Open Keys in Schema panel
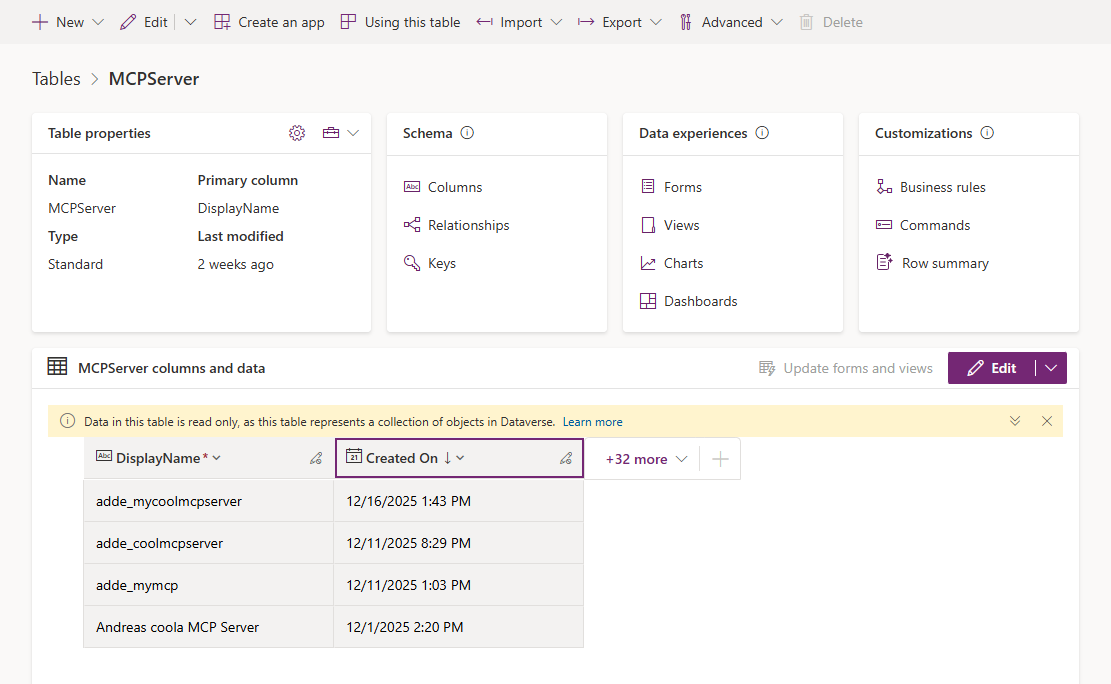Viewport: 1111px width, 684px height. 441,263
